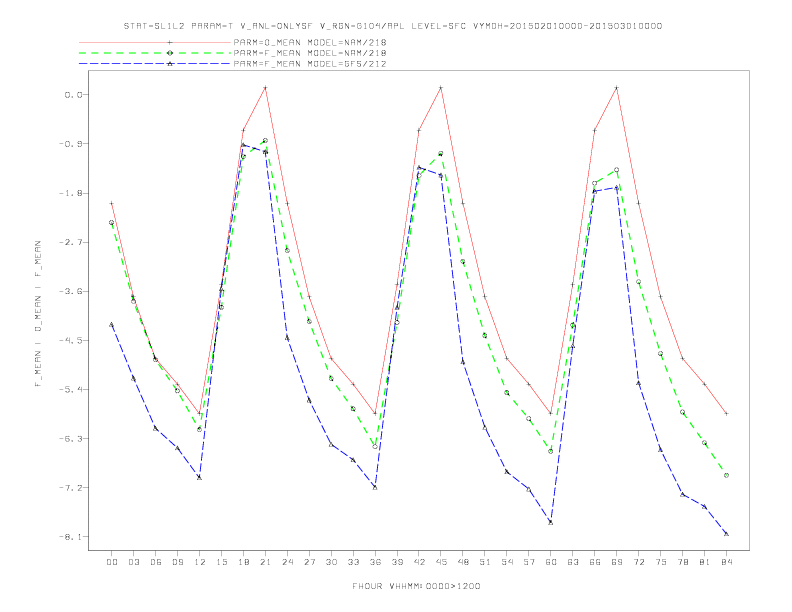Image resolution: width=792 pixels, height=612 pixels.
Task: Click x-axis tick label 60
Action: [x=551, y=562]
